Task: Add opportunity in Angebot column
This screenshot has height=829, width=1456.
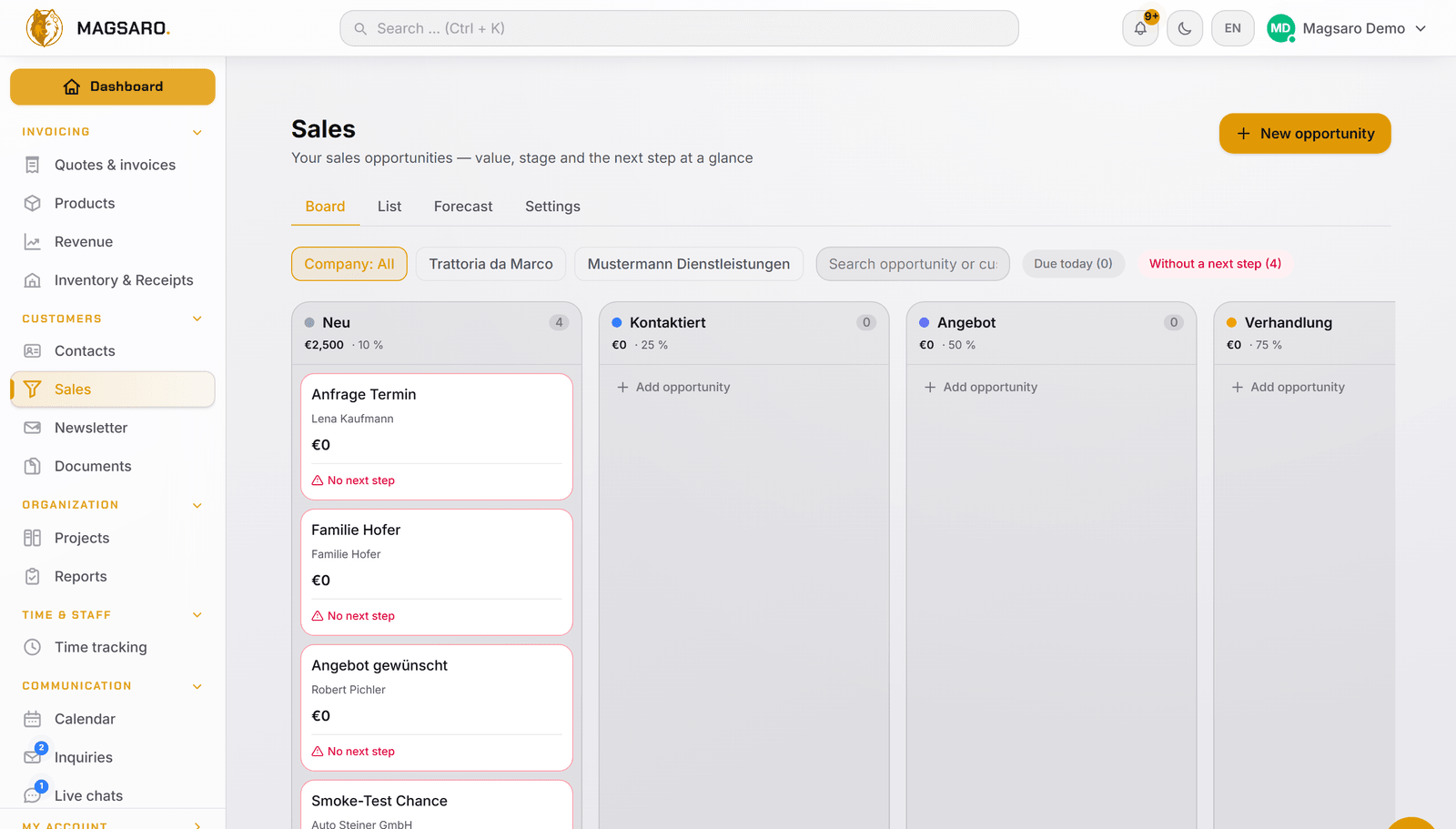Action: pos(981,387)
